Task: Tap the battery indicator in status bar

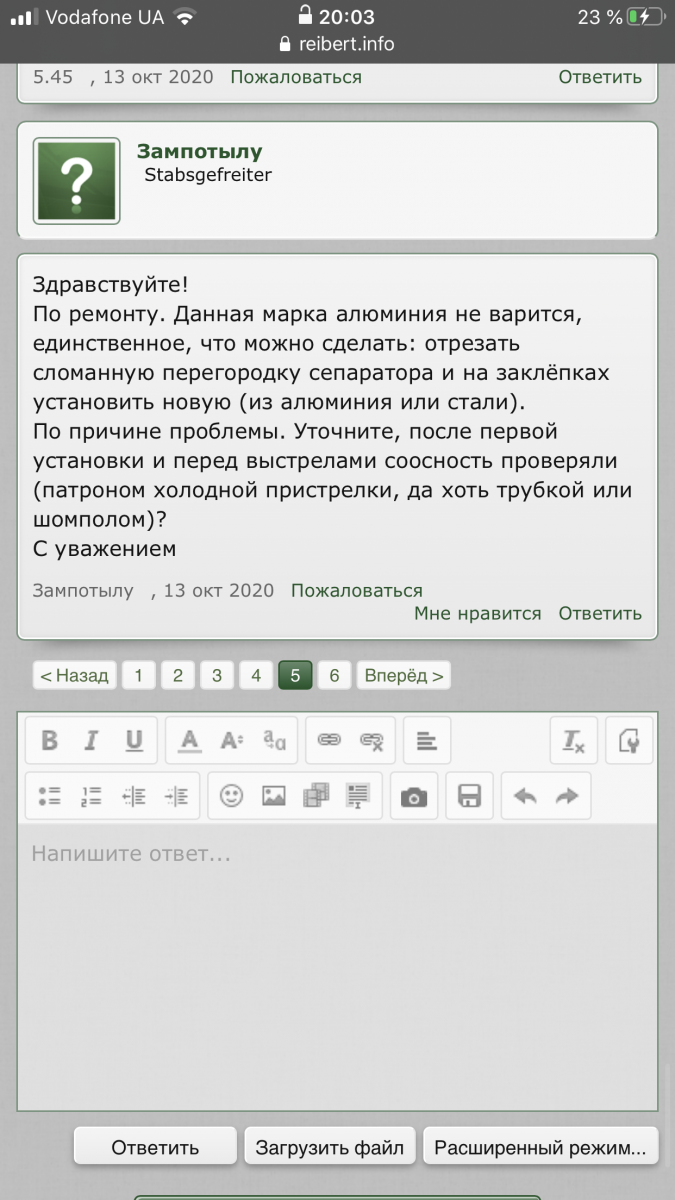Action: 645,17
